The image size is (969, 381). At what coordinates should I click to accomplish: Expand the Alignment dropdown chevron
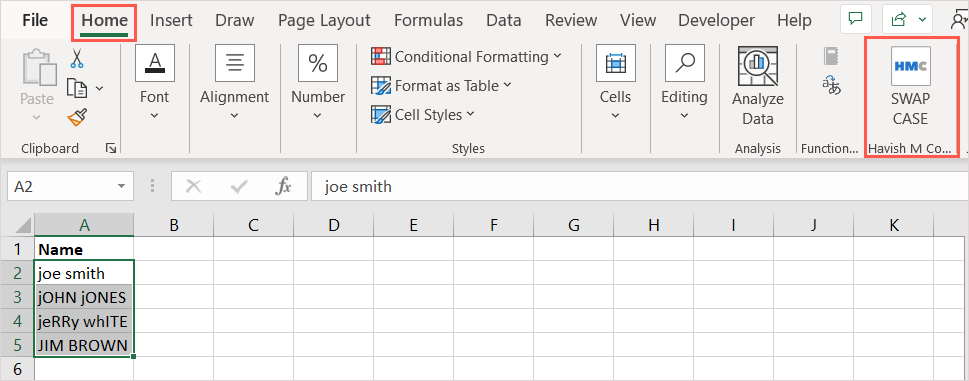[234, 115]
